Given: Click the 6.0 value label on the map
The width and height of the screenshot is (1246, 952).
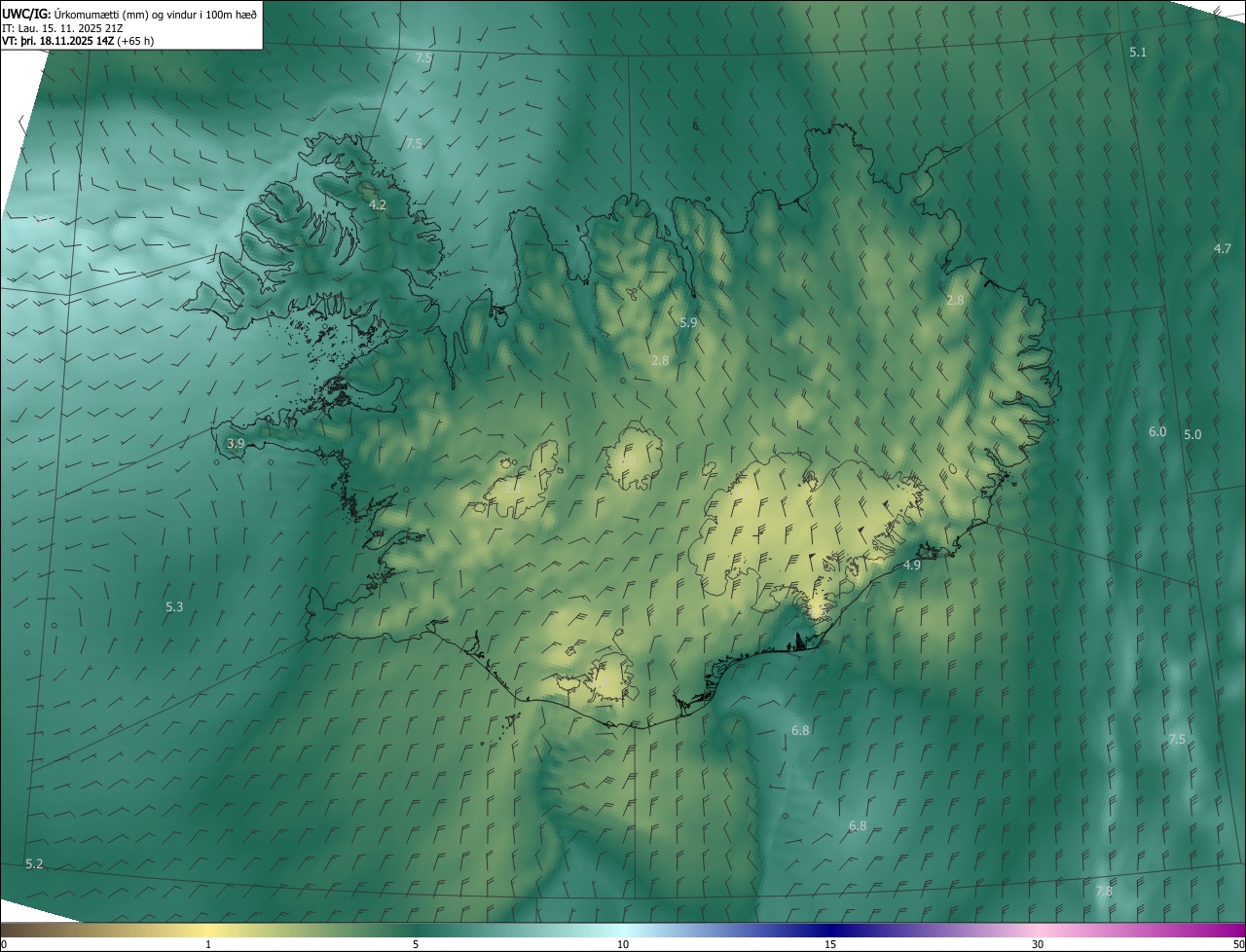Looking at the screenshot, I should pyautogui.click(x=1157, y=431).
